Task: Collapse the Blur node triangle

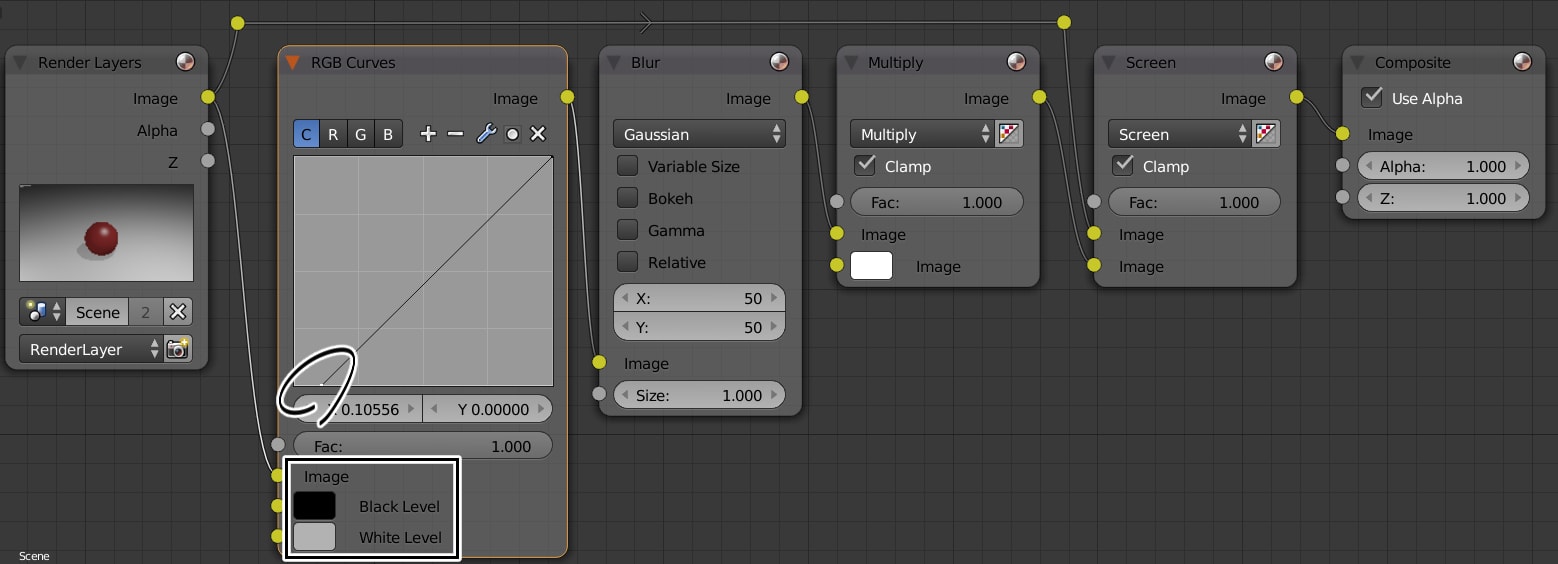Action: [x=614, y=62]
